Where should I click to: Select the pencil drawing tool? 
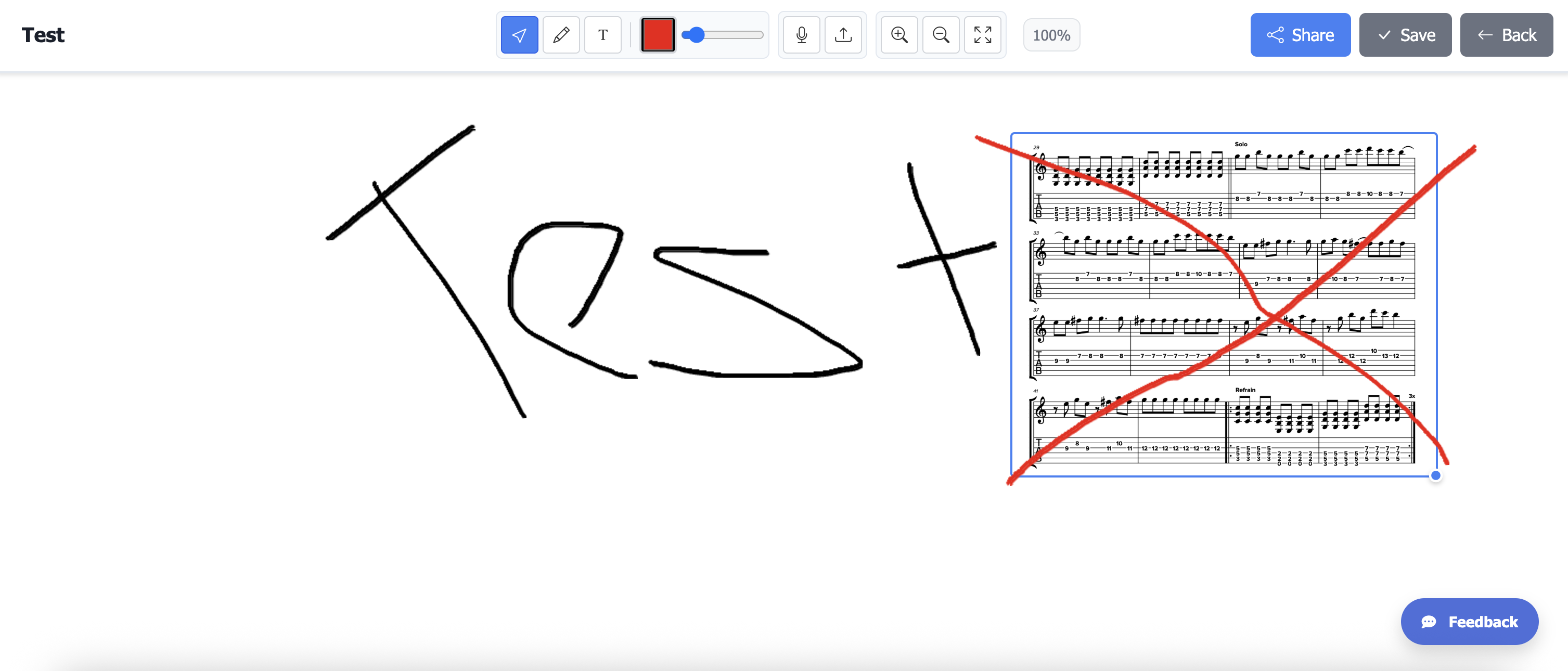[x=561, y=35]
